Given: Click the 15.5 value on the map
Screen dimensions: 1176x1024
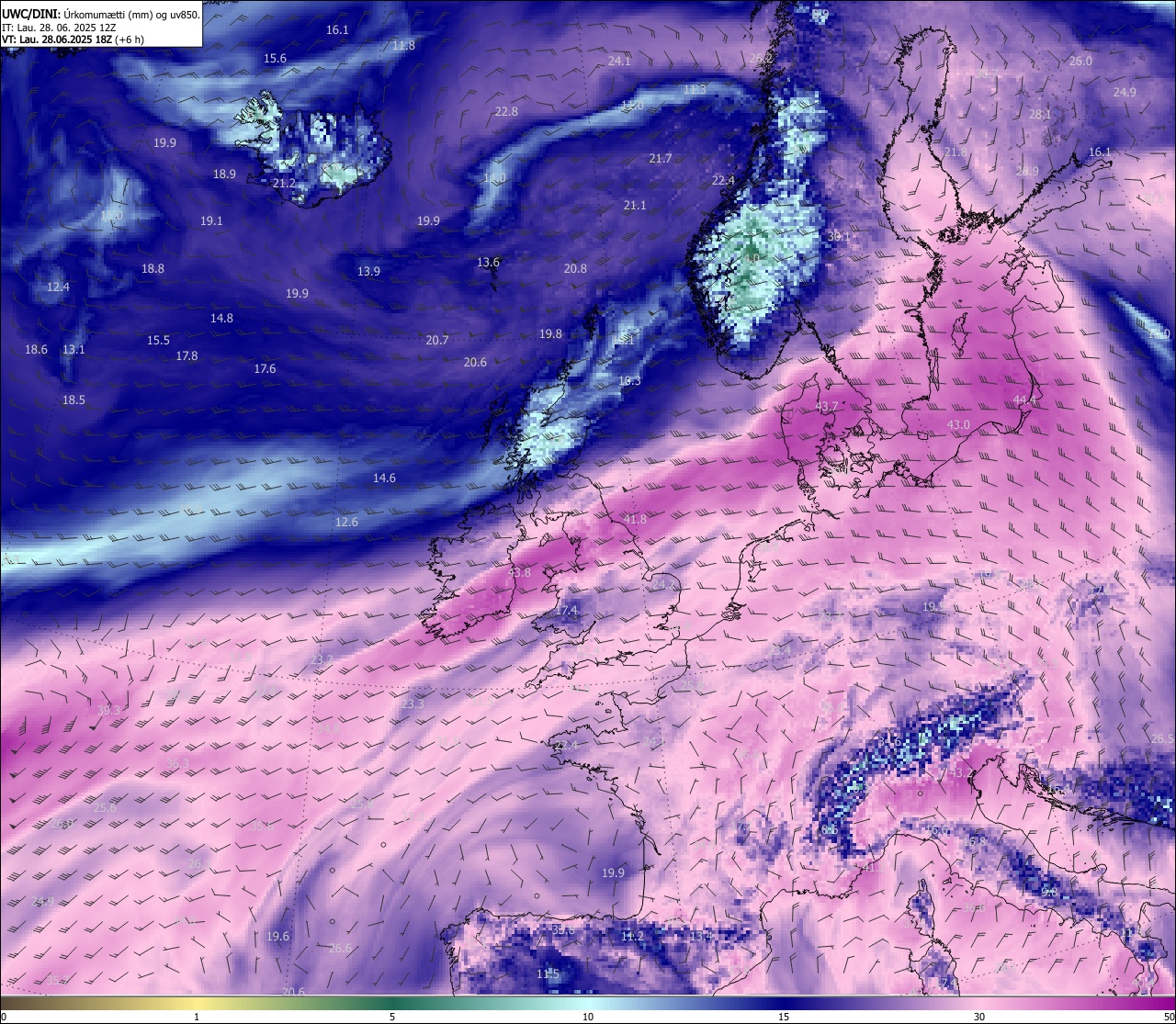Looking at the screenshot, I should [158, 341].
